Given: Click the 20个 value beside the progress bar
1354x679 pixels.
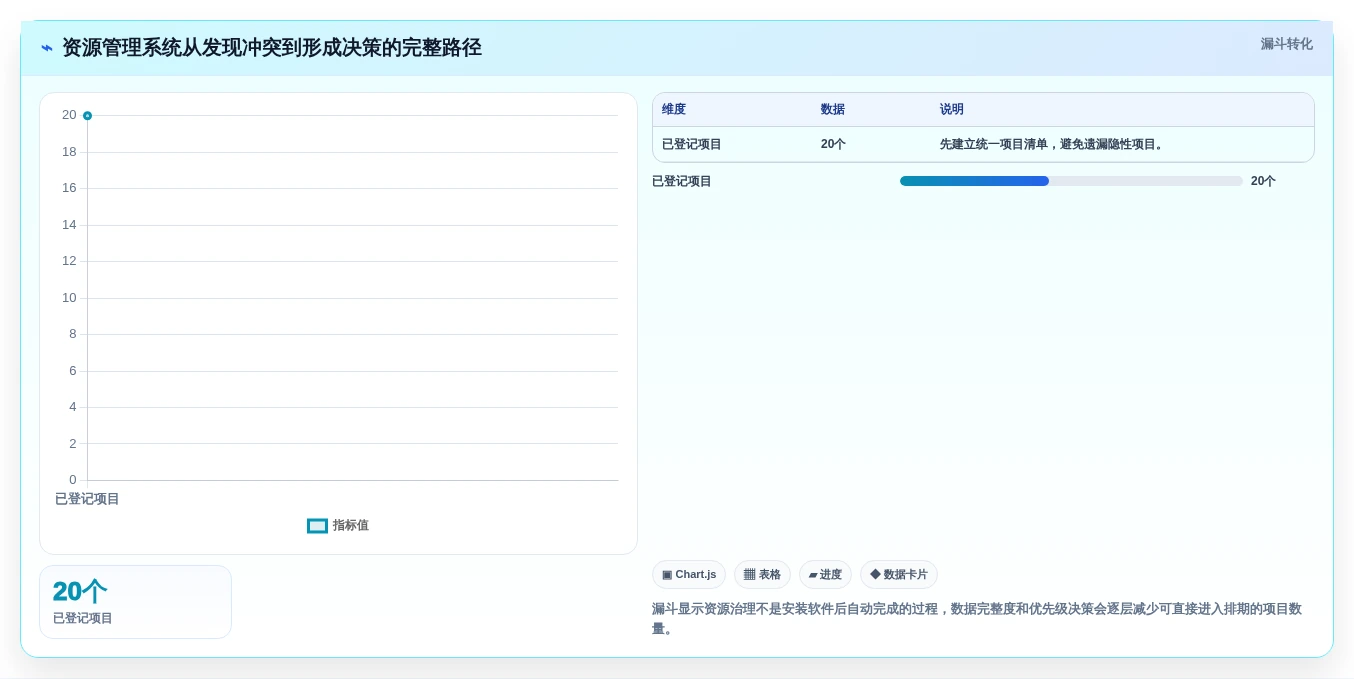Looking at the screenshot, I should [1263, 181].
